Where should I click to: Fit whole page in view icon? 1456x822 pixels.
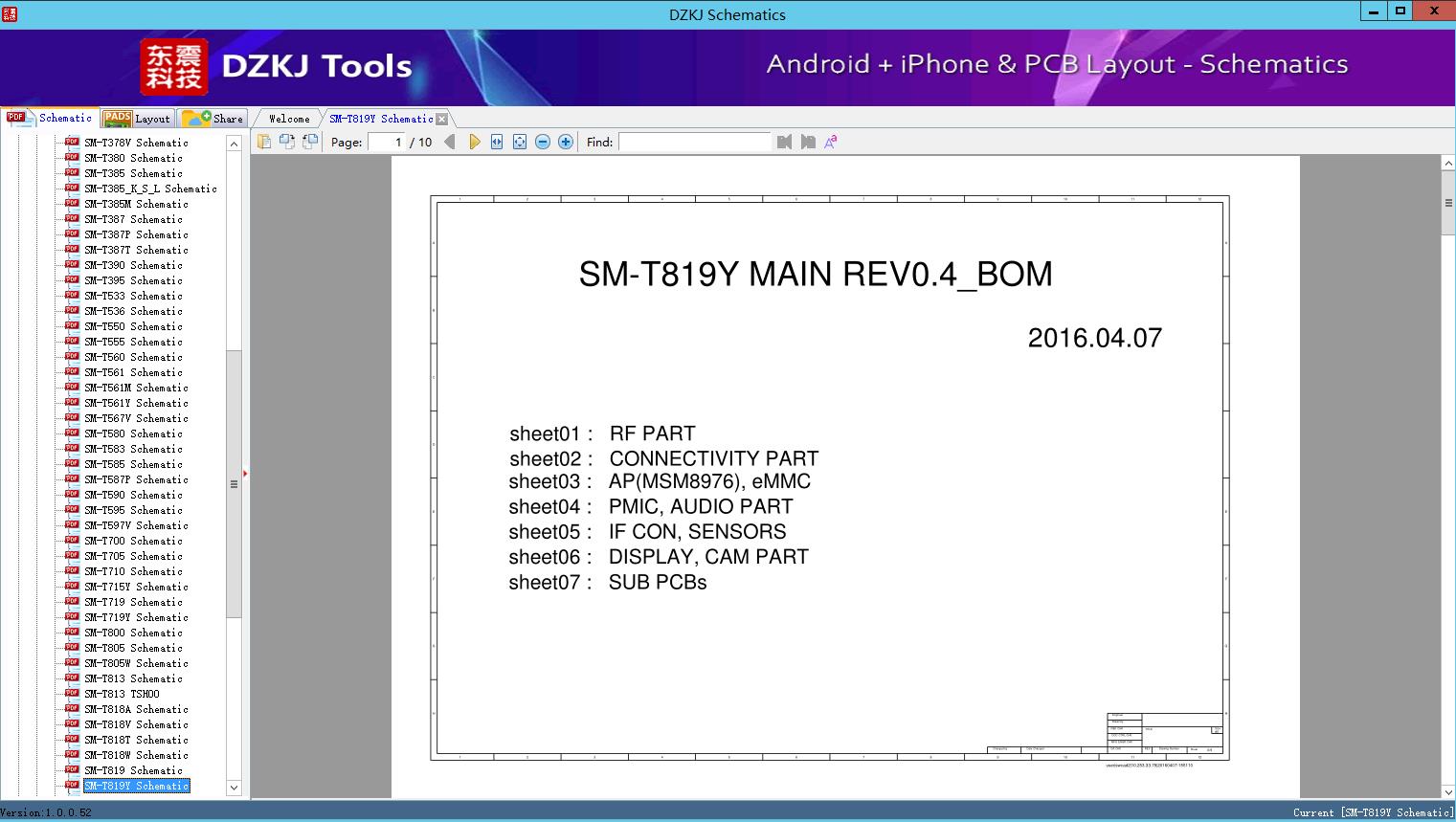click(520, 142)
